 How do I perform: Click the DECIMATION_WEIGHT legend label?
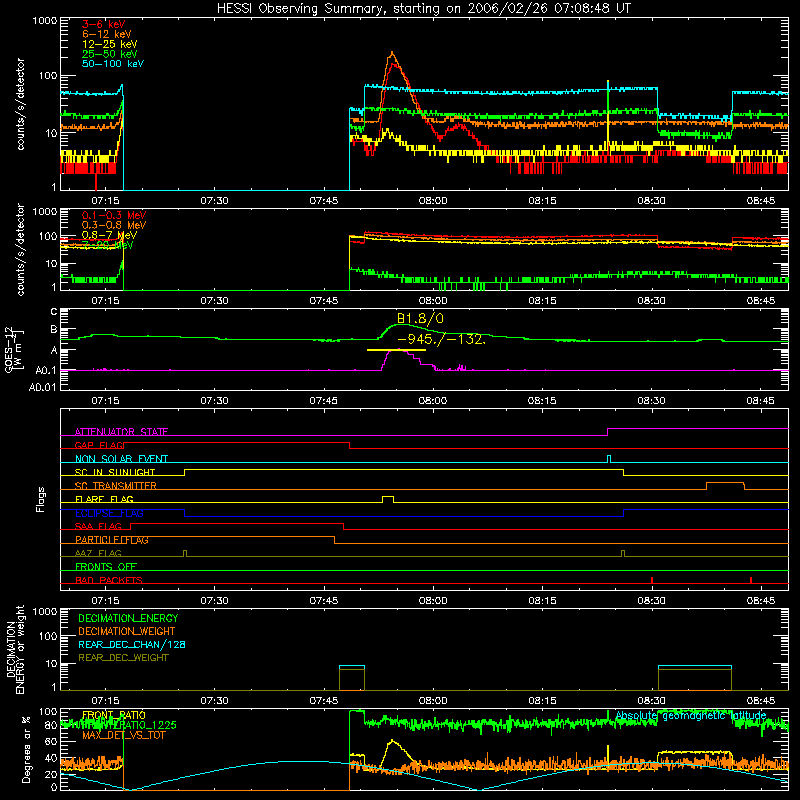tap(127, 631)
